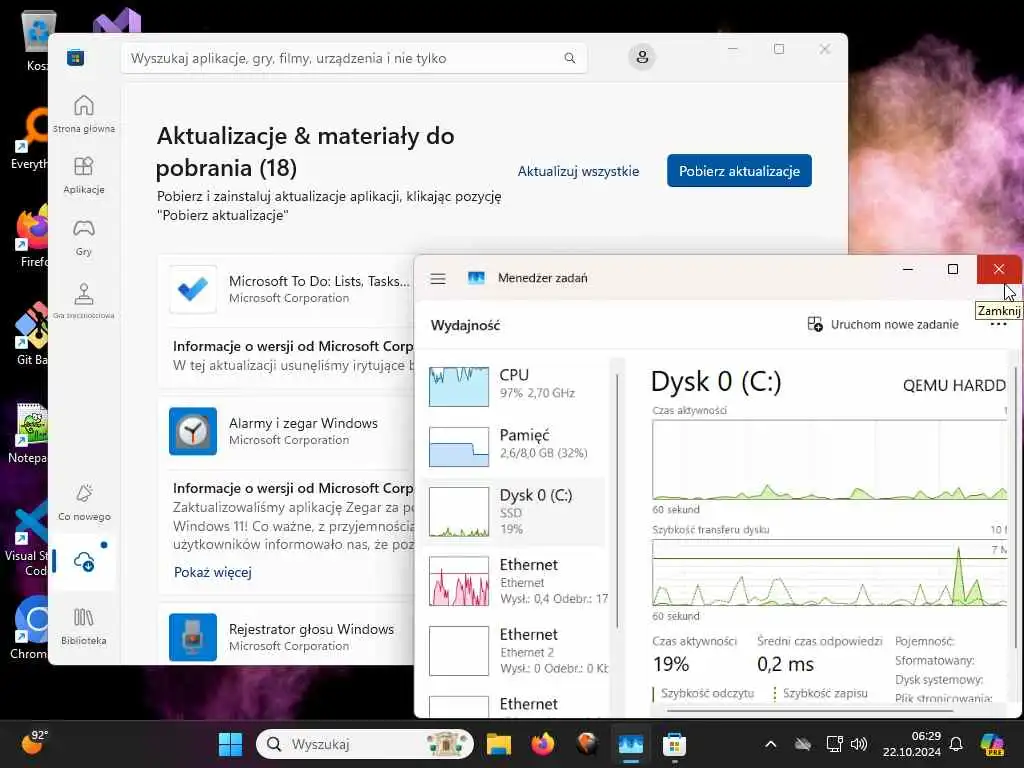The width and height of the screenshot is (1024, 768).
Task: Click the Rejestrator głosu Windows app icon
Action: (193, 637)
